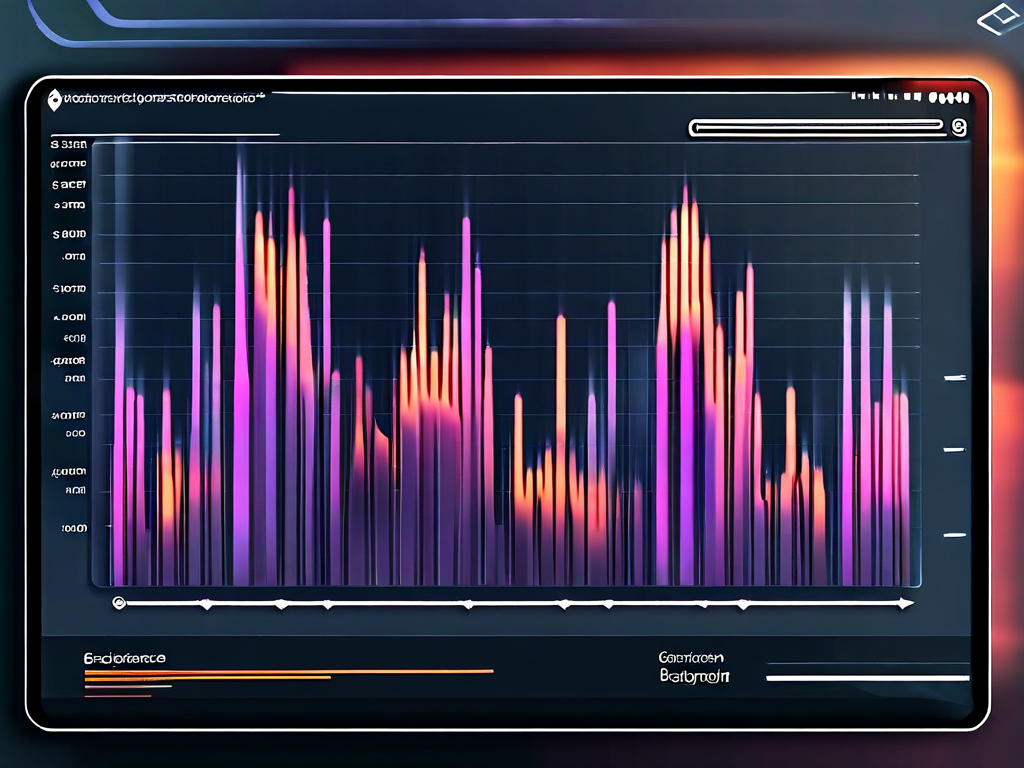
Task: Select the first diamond marker on the timeline
Action: [x=206, y=604]
